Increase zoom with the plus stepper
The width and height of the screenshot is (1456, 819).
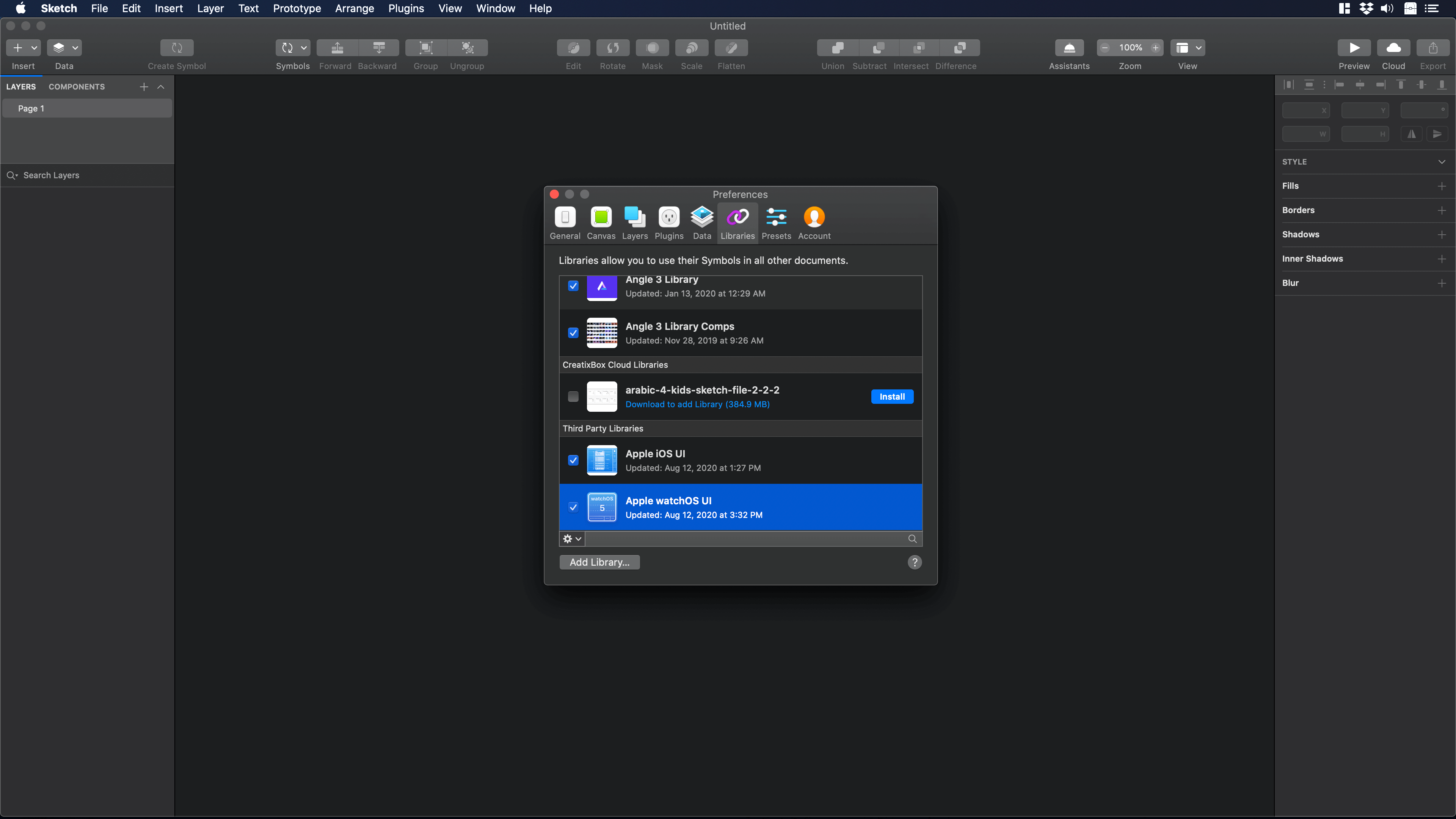pos(1155,48)
